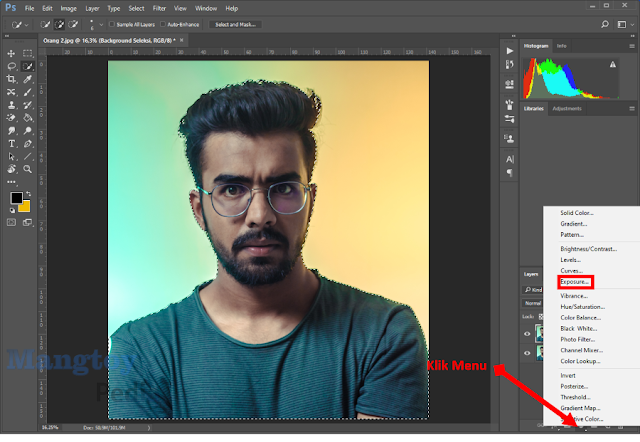Choose Hue/Saturation... from adjustment menu
Viewport: 640px width, 442px height.
coord(582,307)
